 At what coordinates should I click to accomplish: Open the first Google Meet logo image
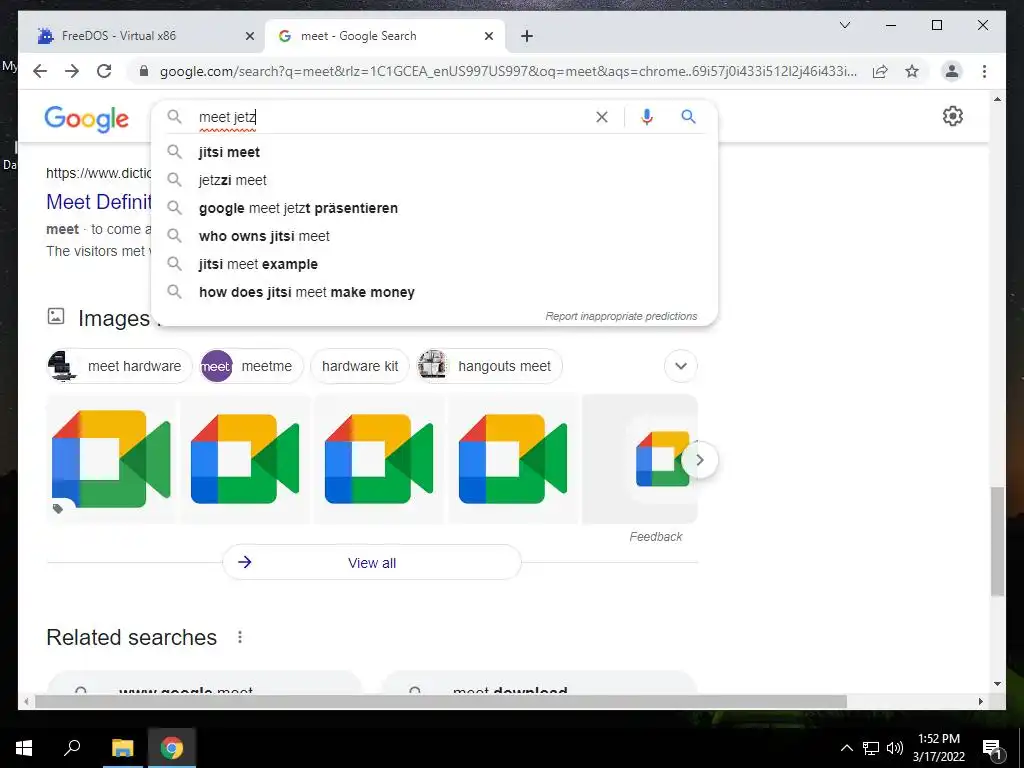click(x=112, y=458)
